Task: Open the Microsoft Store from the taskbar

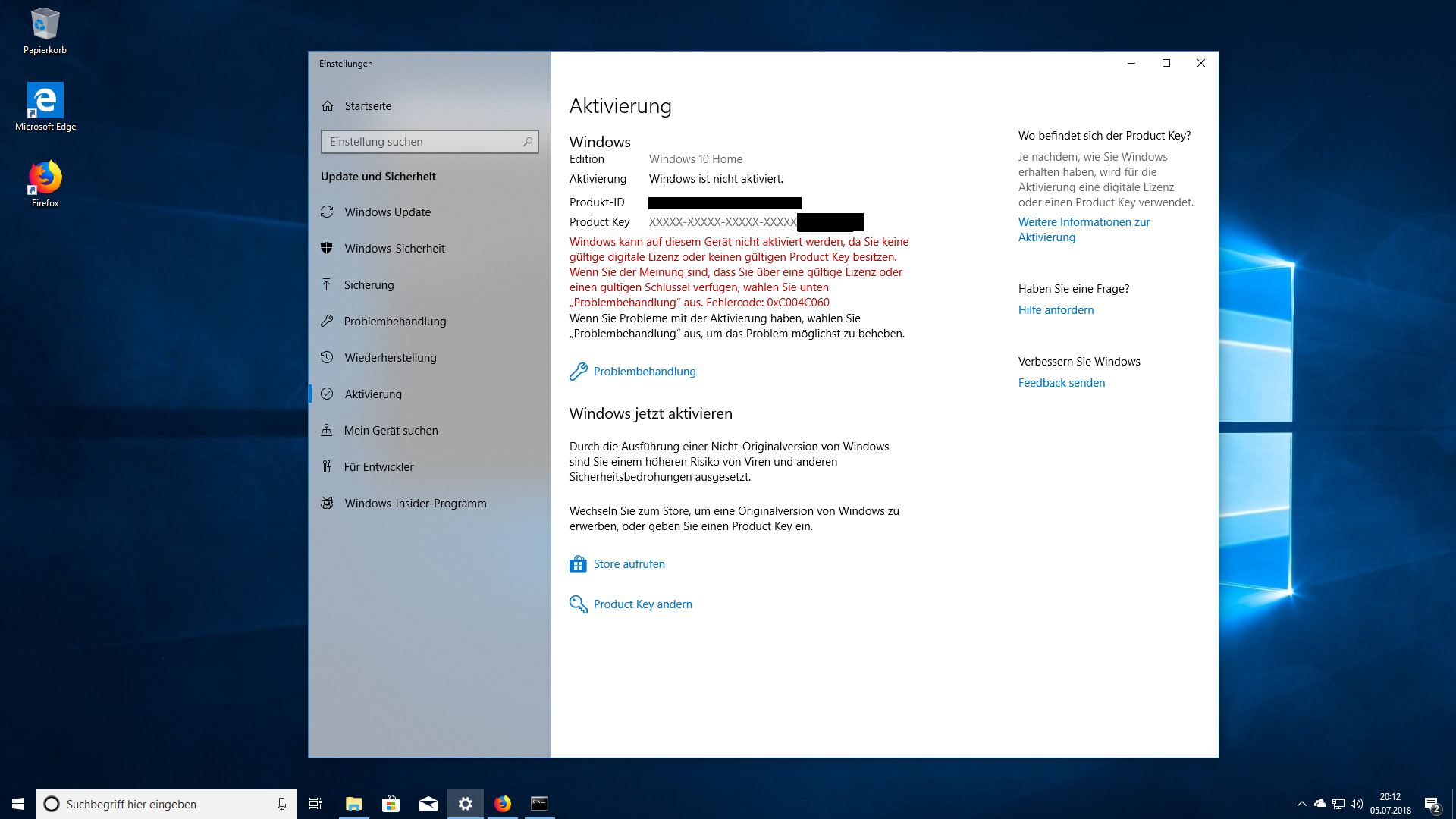Action: click(x=390, y=803)
